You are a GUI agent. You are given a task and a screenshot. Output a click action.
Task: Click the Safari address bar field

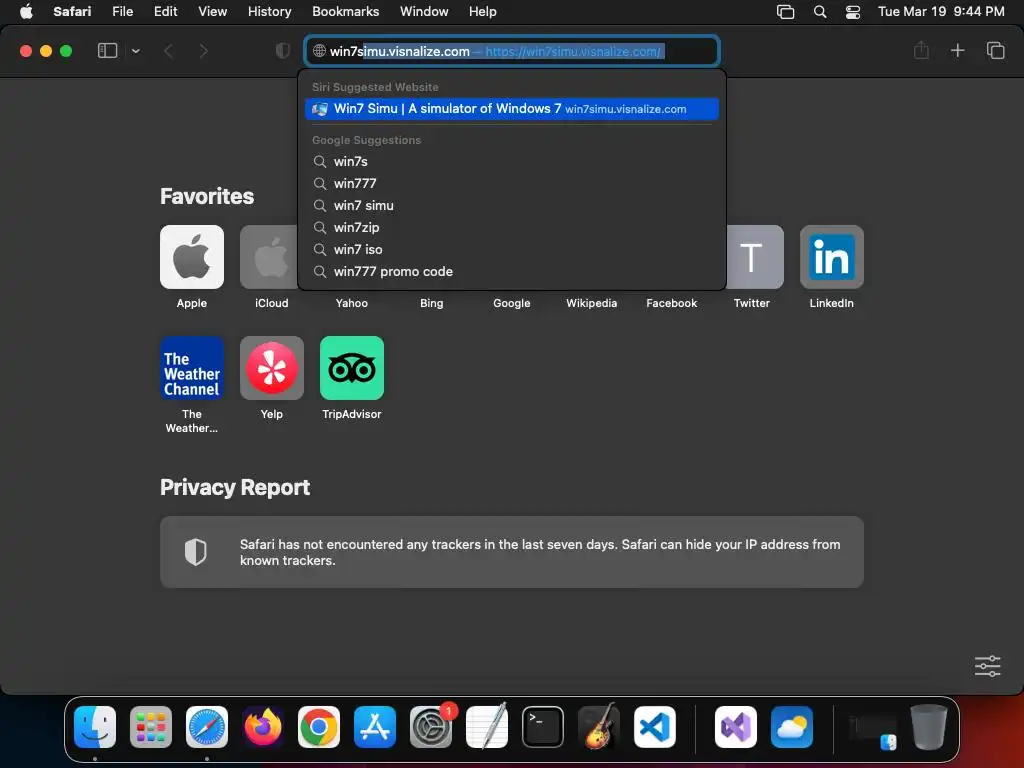point(512,51)
